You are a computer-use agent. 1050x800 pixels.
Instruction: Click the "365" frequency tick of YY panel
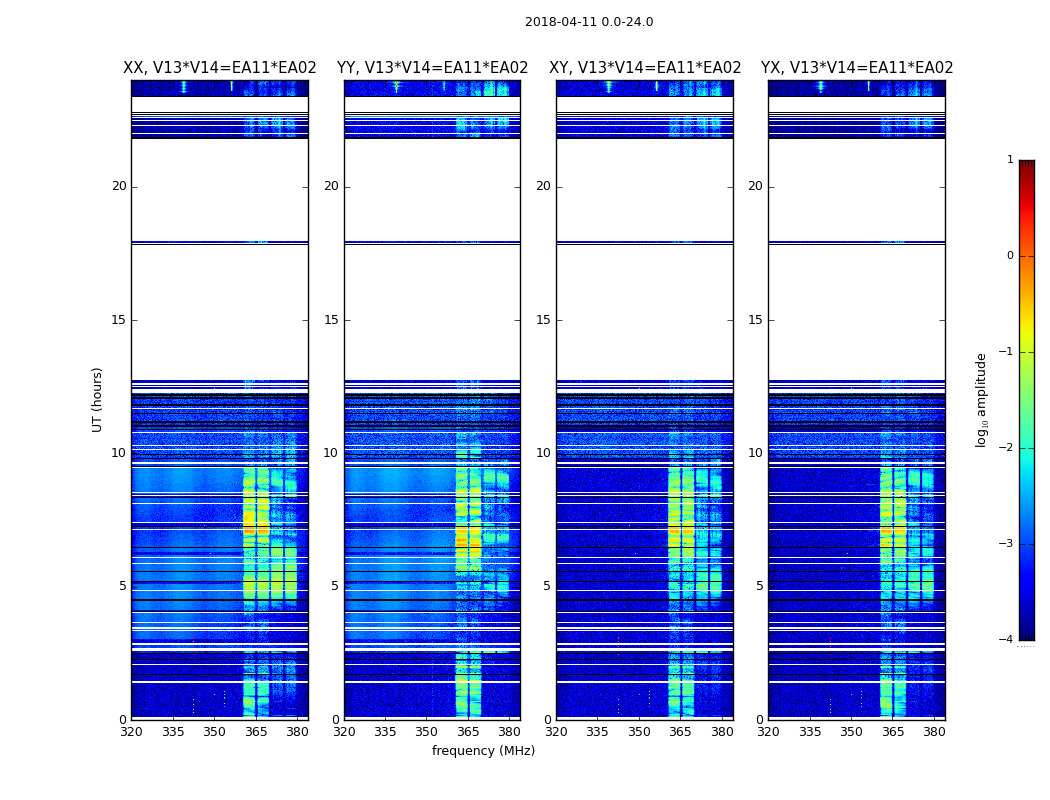click(468, 732)
